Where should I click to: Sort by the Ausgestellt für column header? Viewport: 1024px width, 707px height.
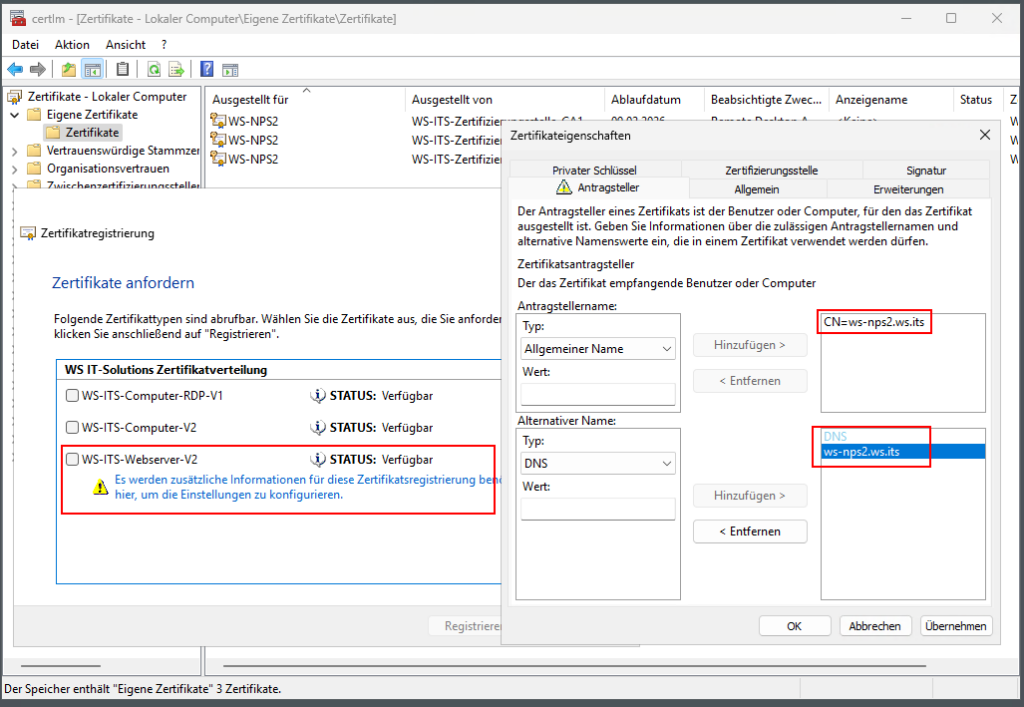click(306, 100)
